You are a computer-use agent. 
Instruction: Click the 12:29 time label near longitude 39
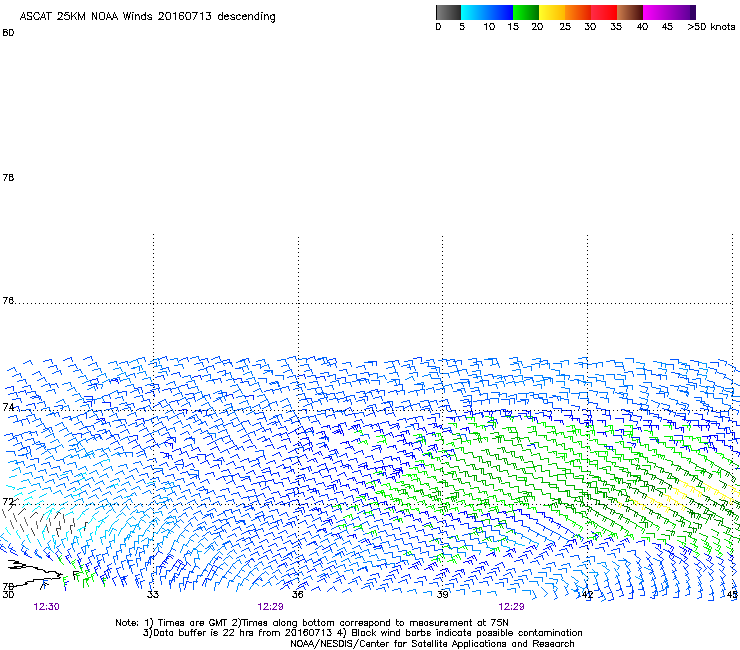coord(512,607)
